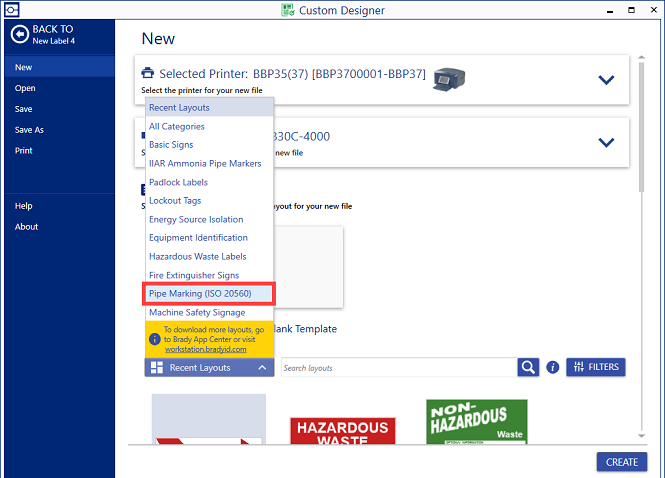
Task: Choose Save As in the sidebar
Action: [x=59, y=129]
